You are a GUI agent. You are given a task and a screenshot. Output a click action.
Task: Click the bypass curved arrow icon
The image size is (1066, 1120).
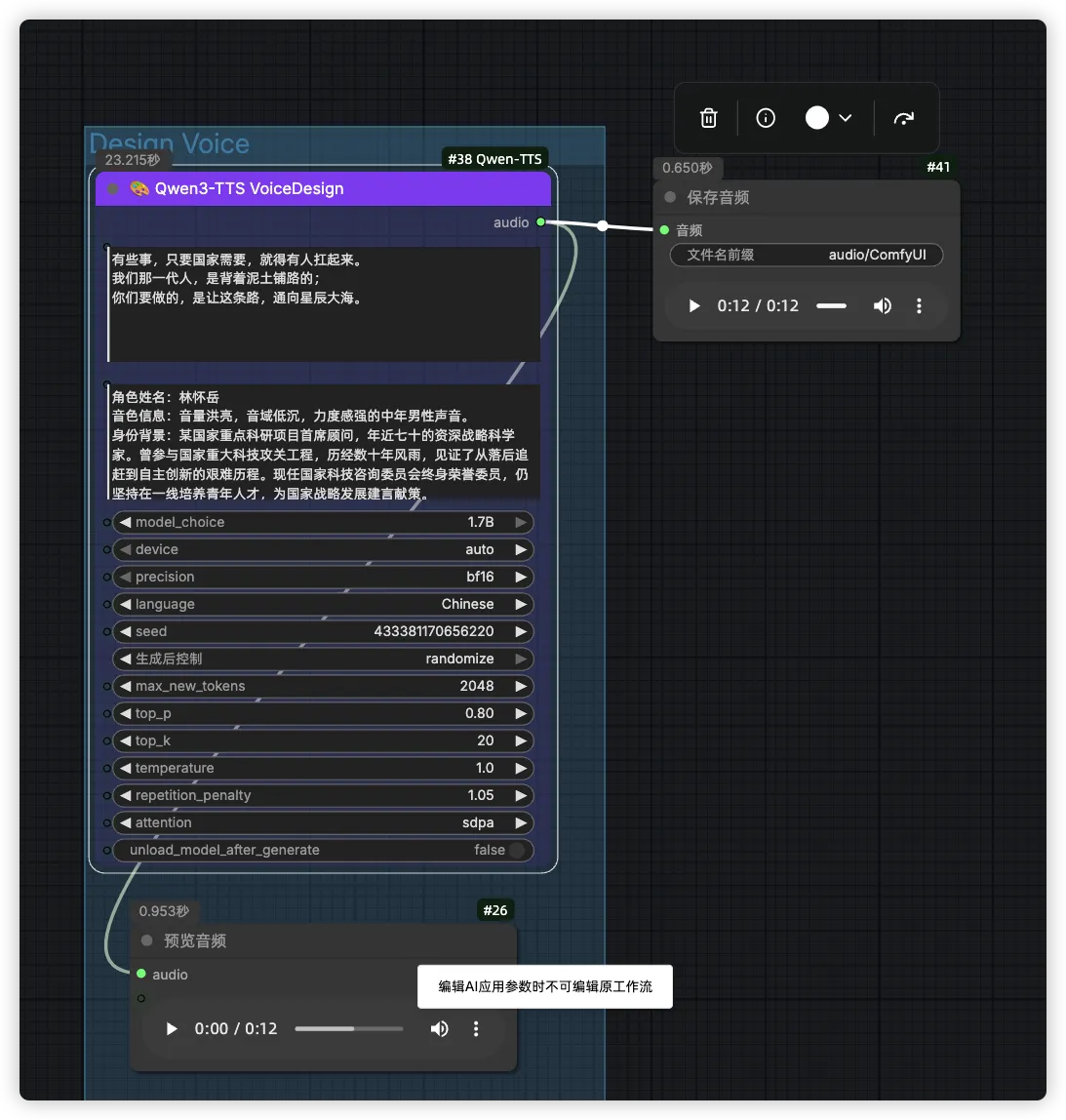904,118
